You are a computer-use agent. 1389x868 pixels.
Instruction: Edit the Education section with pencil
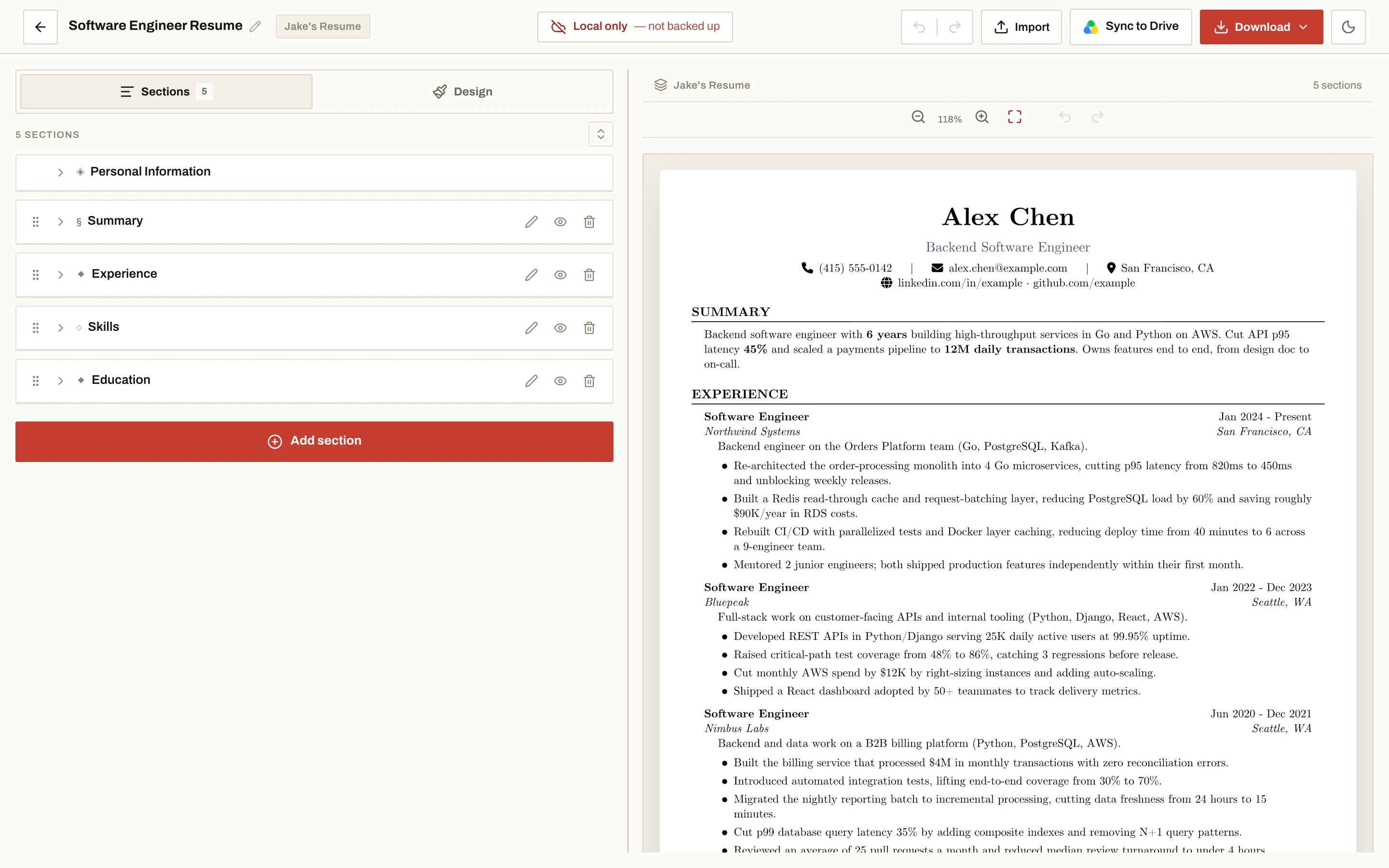click(x=531, y=381)
